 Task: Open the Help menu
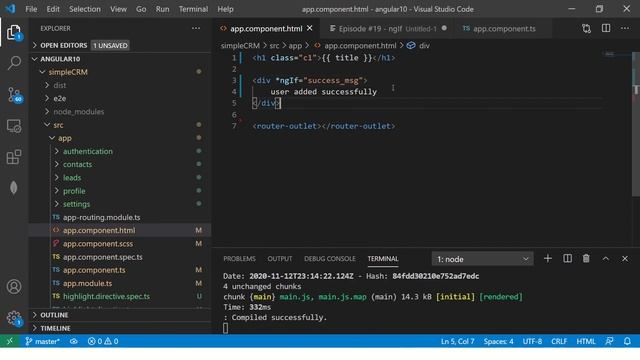(x=225, y=9)
